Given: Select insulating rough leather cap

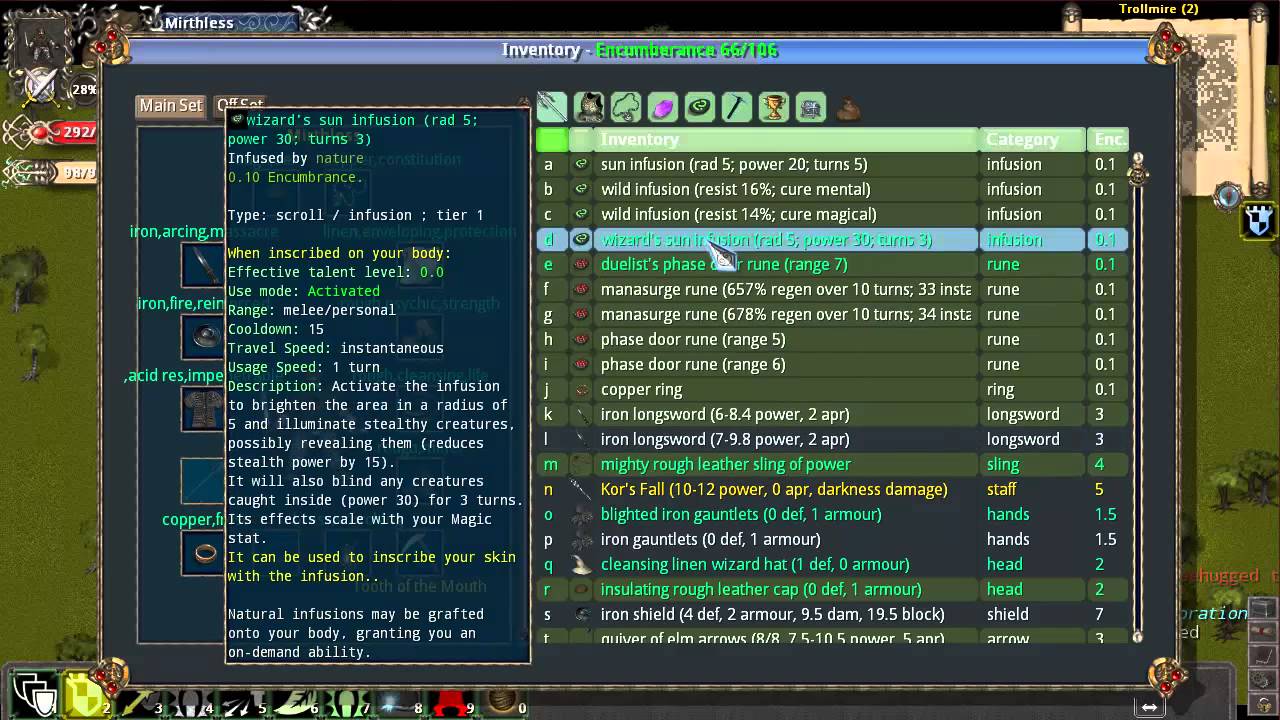Looking at the screenshot, I should pyautogui.click(x=832, y=589).
